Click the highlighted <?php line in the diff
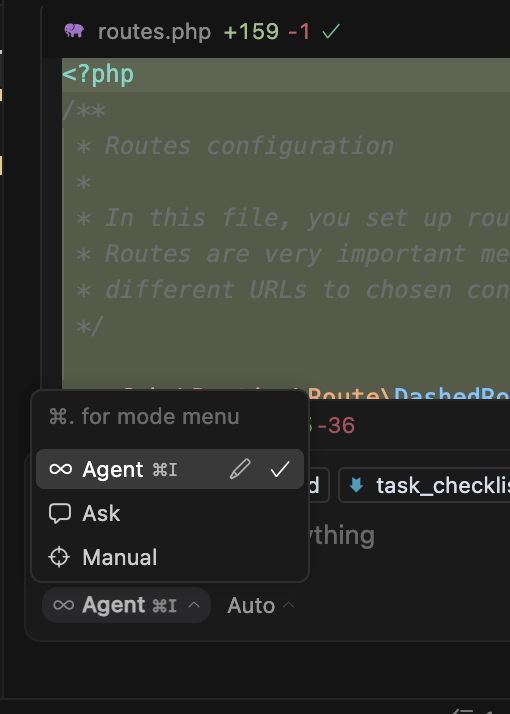This screenshot has height=714, width=510. tap(286, 75)
